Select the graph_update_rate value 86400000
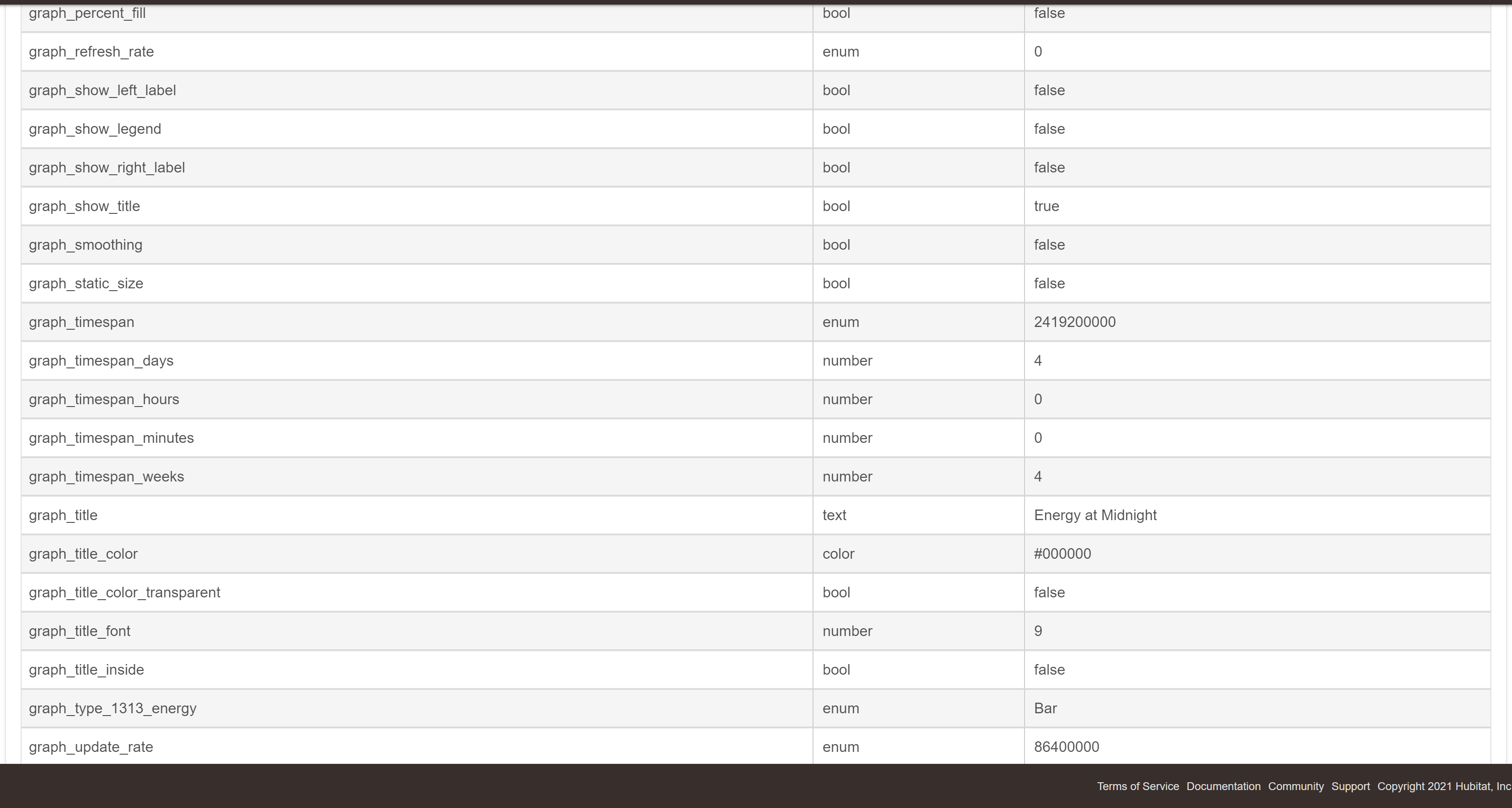1512x808 pixels. [x=1066, y=747]
